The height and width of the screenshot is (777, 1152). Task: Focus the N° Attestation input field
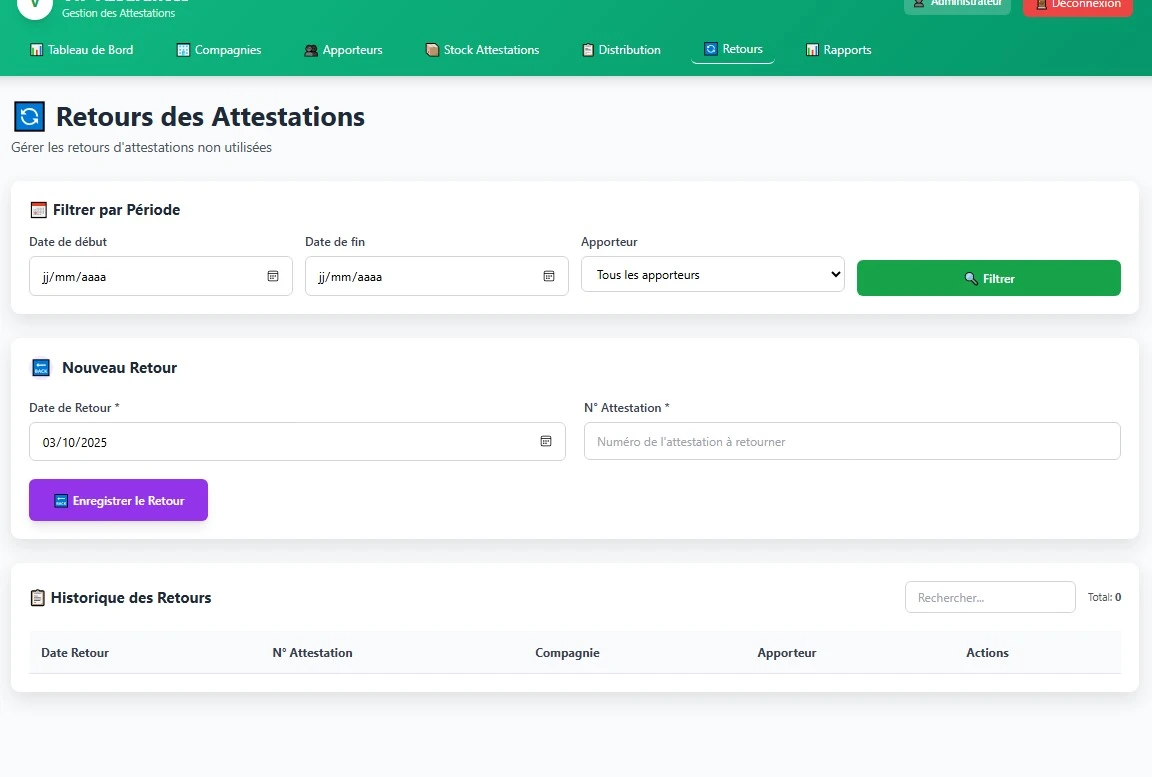click(x=851, y=441)
